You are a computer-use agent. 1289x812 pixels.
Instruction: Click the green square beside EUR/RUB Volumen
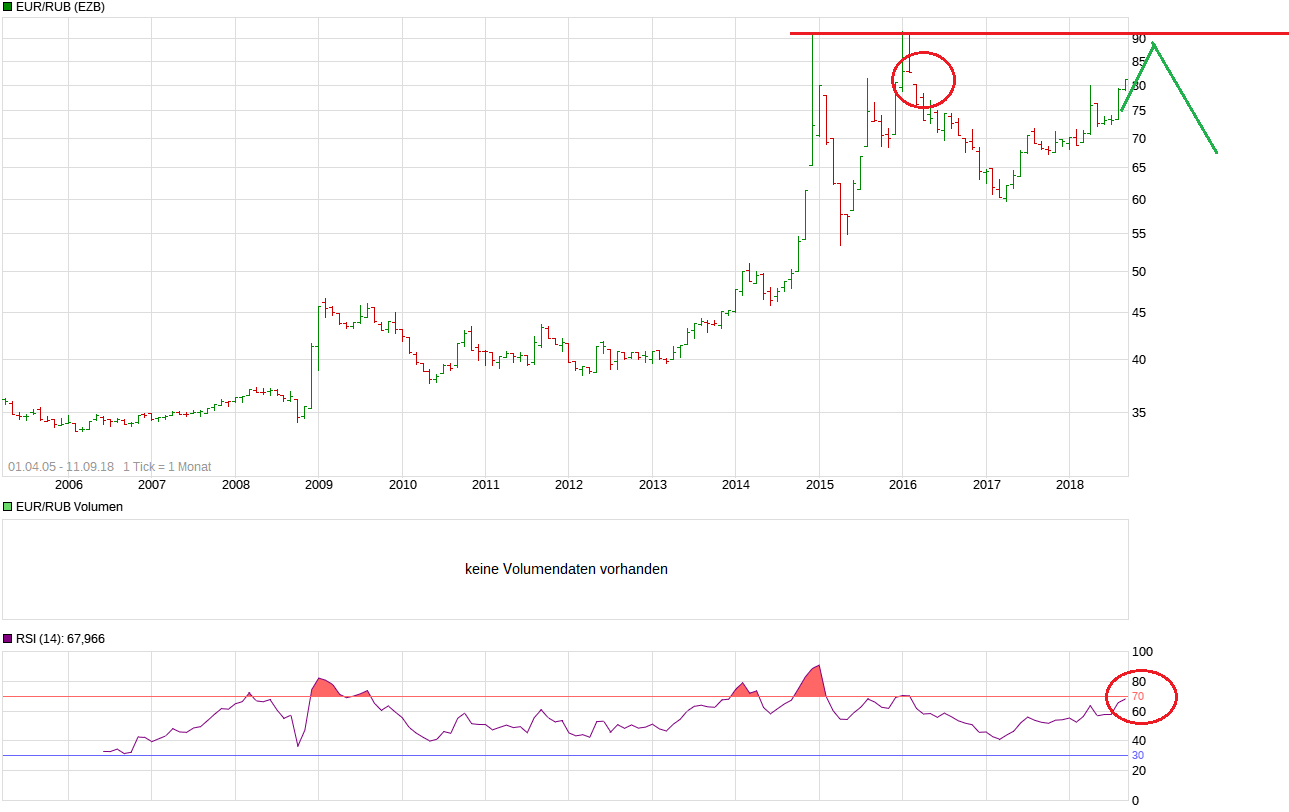(x=7, y=506)
